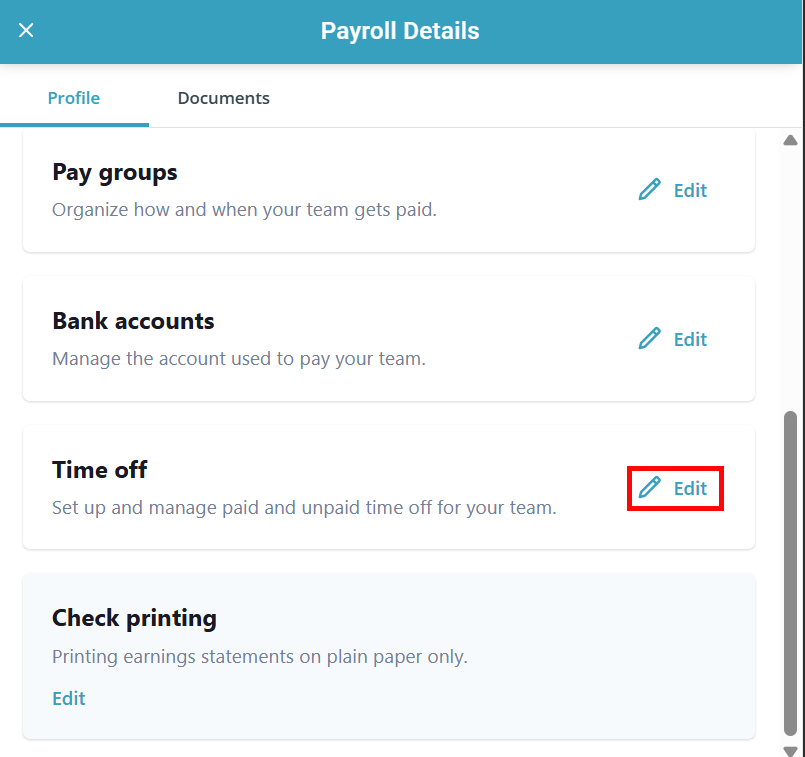Click the Edit text beside Time off

[690, 489]
